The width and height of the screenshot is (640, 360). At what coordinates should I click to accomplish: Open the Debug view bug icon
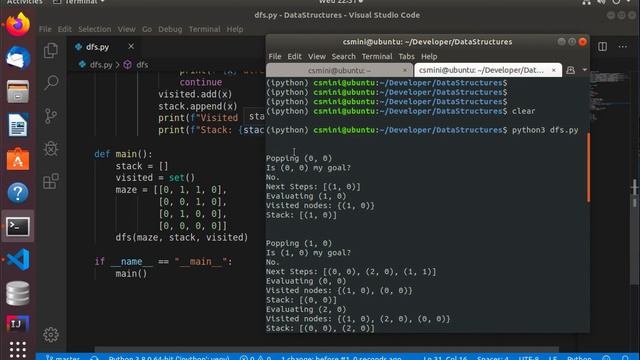(x=51, y=149)
